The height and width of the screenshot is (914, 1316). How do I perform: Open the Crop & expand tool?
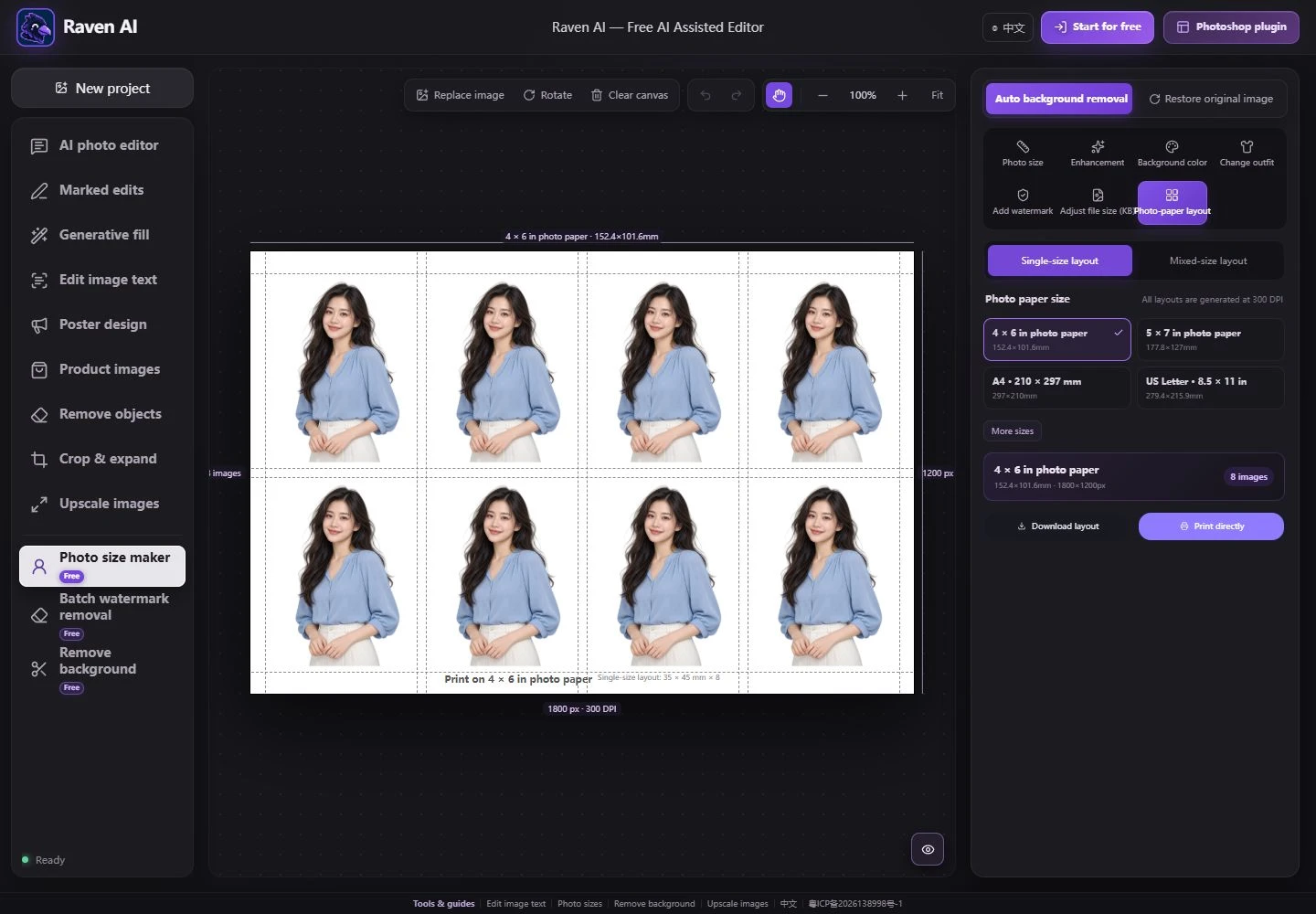click(102, 459)
